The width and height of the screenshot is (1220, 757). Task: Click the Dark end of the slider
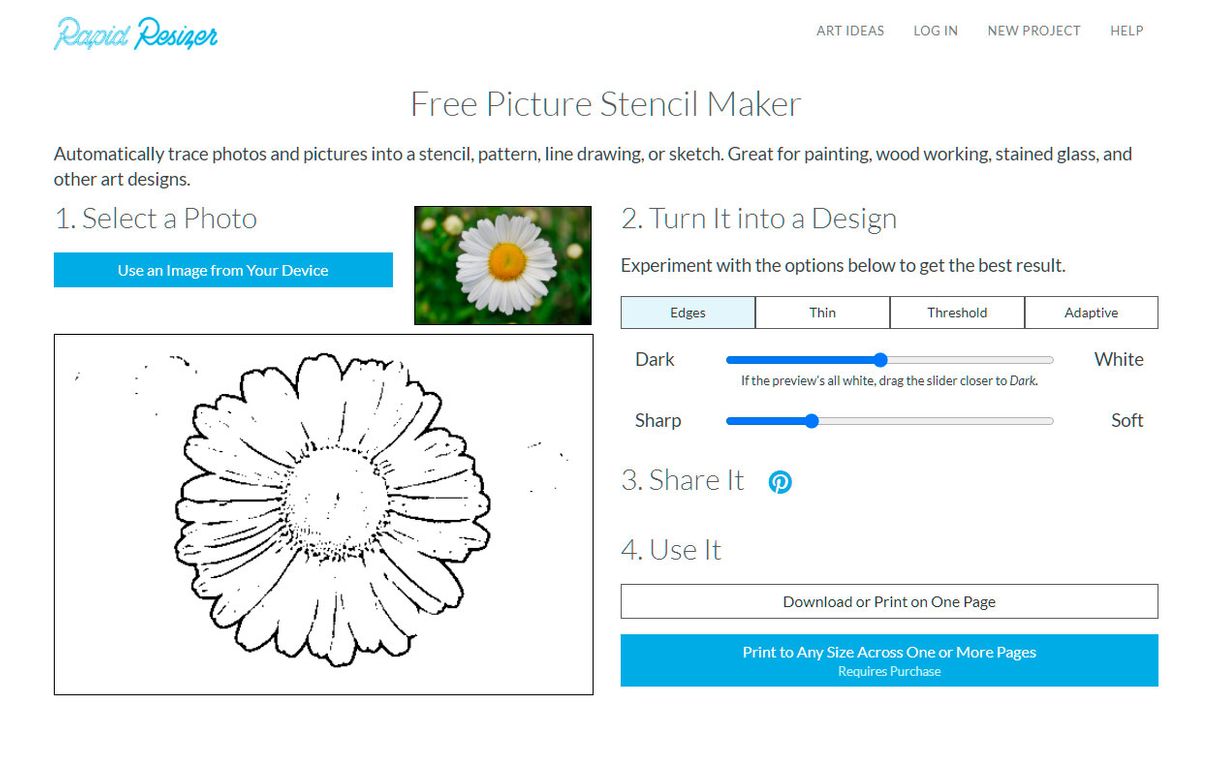pyautogui.click(x=655, y=359)
